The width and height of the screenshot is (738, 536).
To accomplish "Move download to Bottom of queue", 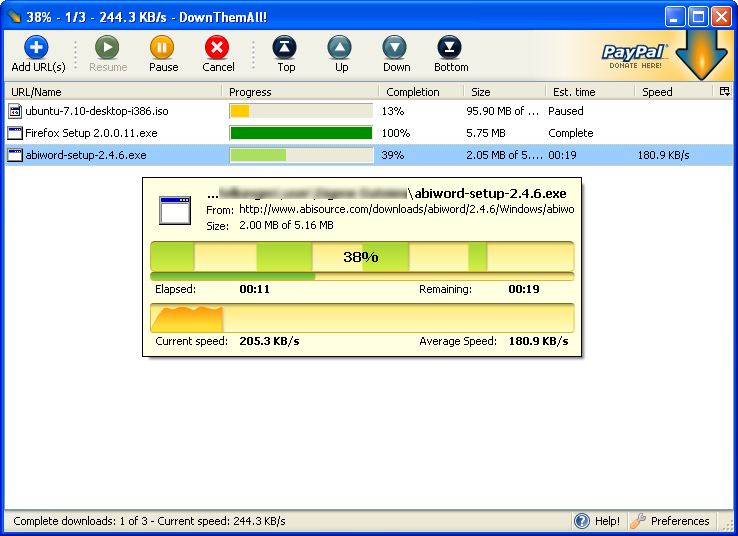I will (450, 48).
